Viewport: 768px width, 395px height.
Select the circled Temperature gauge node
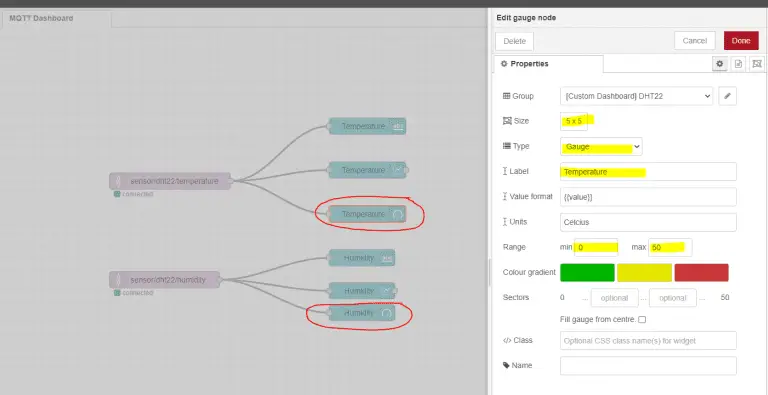pyautogui.click(x=367, y=214)
